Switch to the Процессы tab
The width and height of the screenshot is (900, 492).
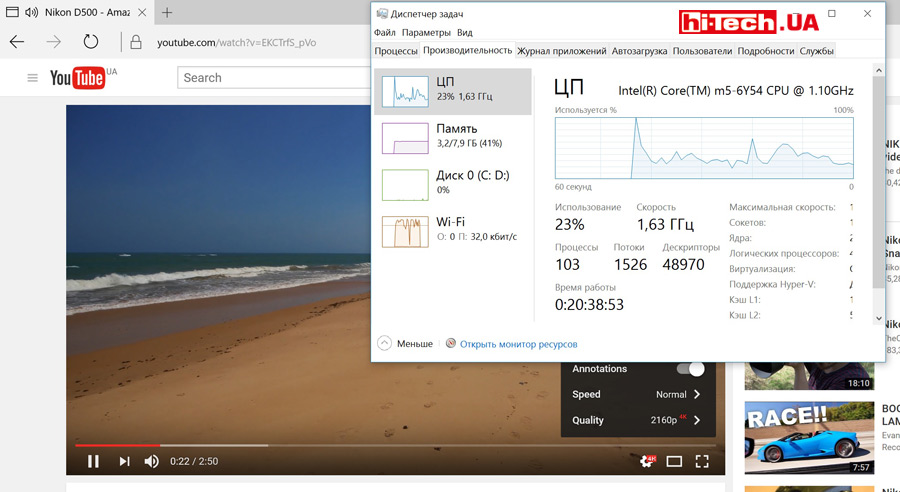tap(396, 51)
